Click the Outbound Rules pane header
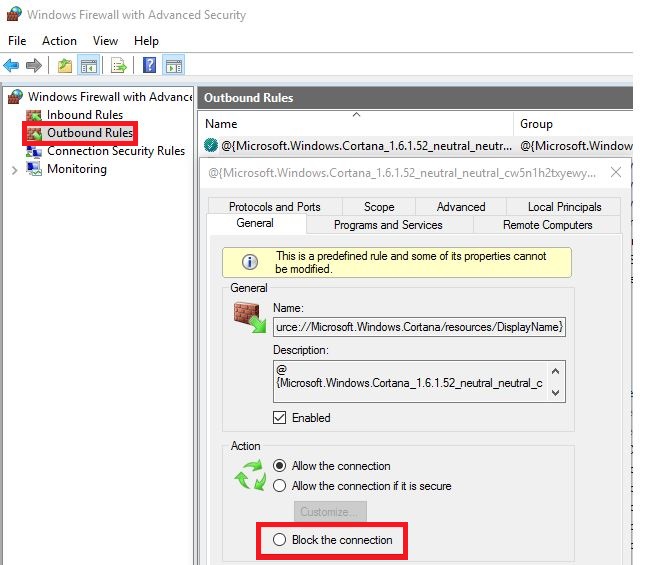Screen dimensions: 670x565 [x=415, y=98]
